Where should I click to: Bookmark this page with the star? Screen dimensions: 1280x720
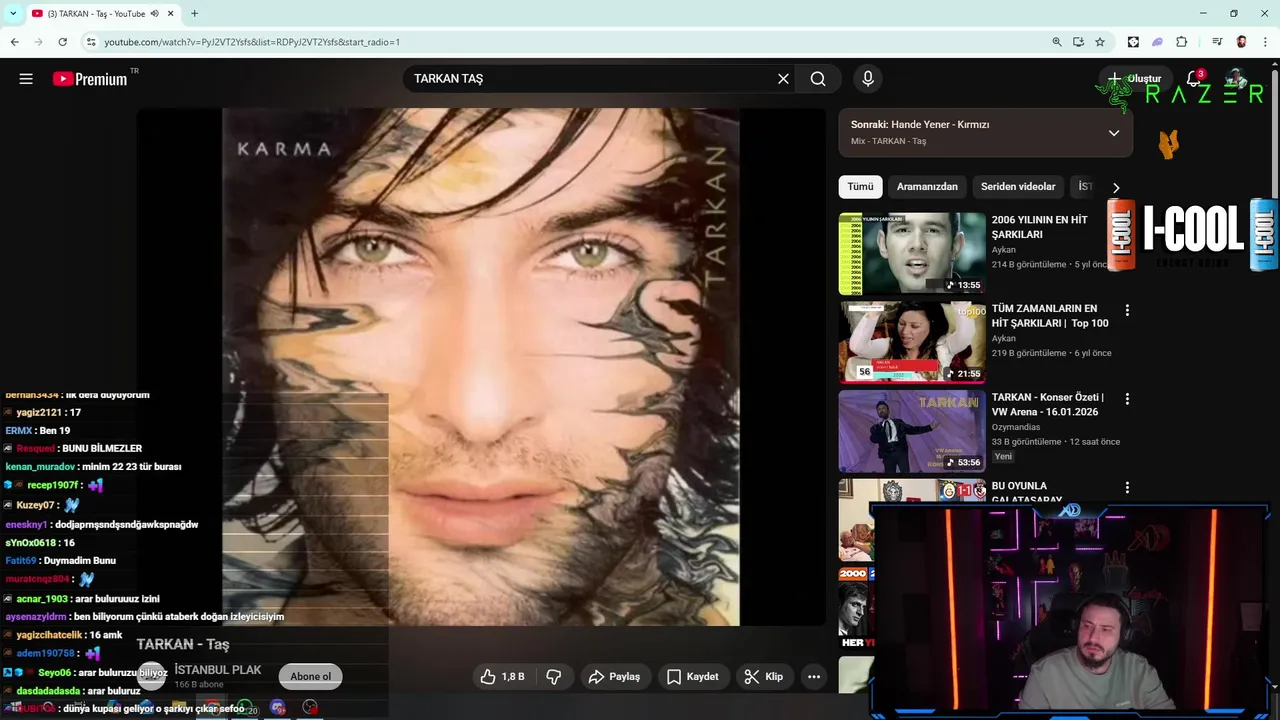(x=1100, y=42)
